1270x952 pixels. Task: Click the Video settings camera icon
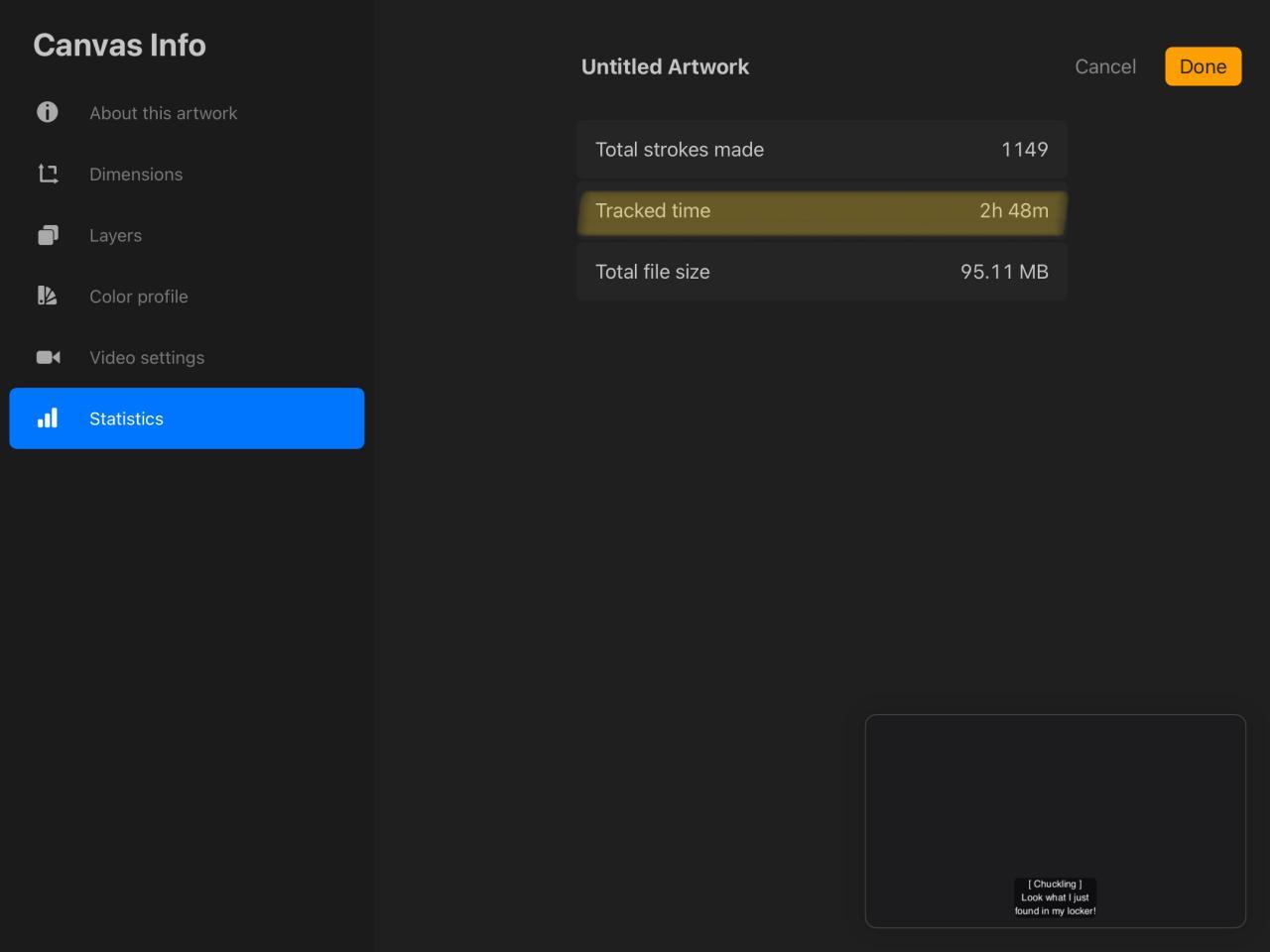[48, 357]
